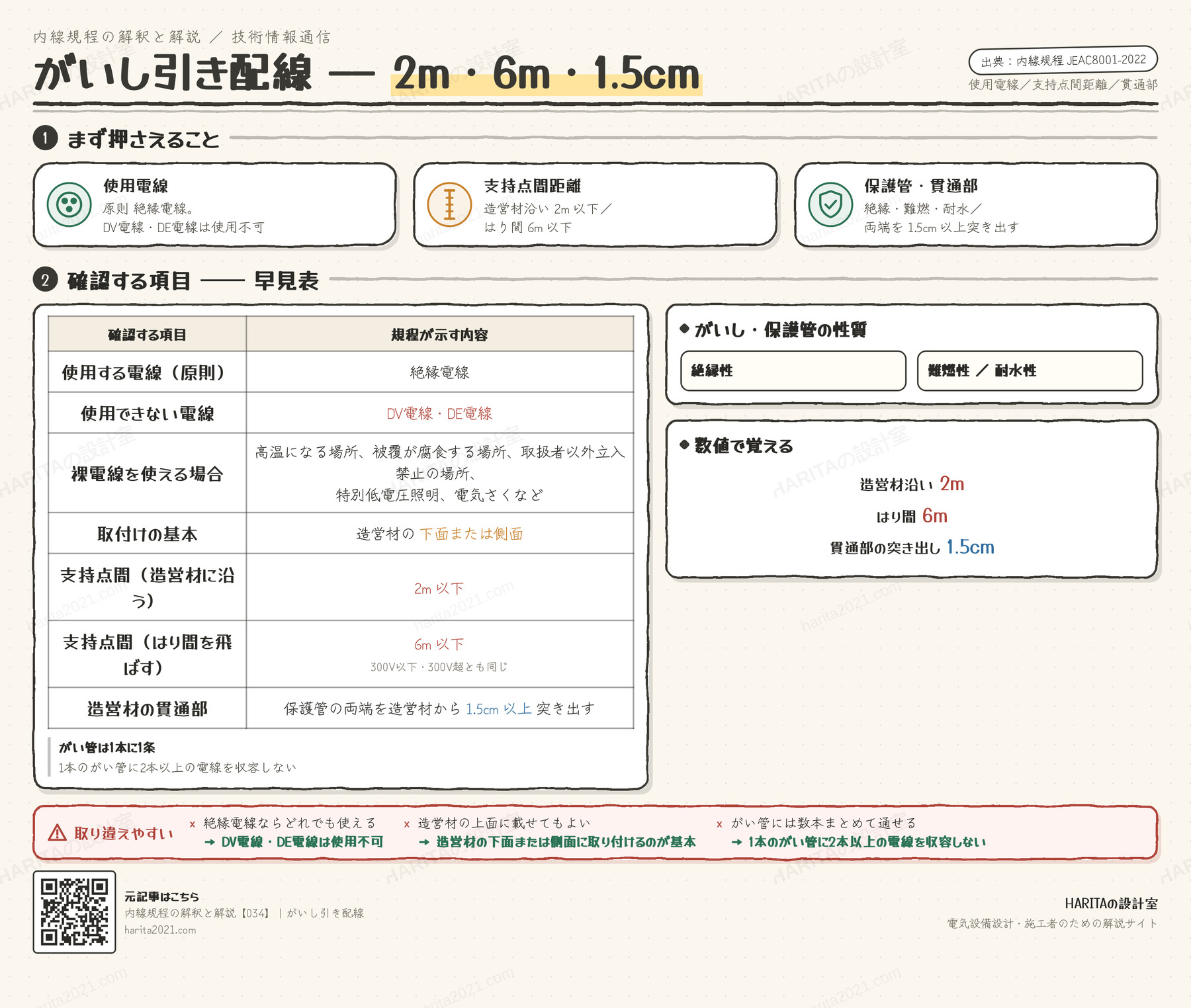Image resolution: width=1191 pixels, height=1008 pixels.
Task: Click the green wire cross-section icon
Action: [69, 204]
